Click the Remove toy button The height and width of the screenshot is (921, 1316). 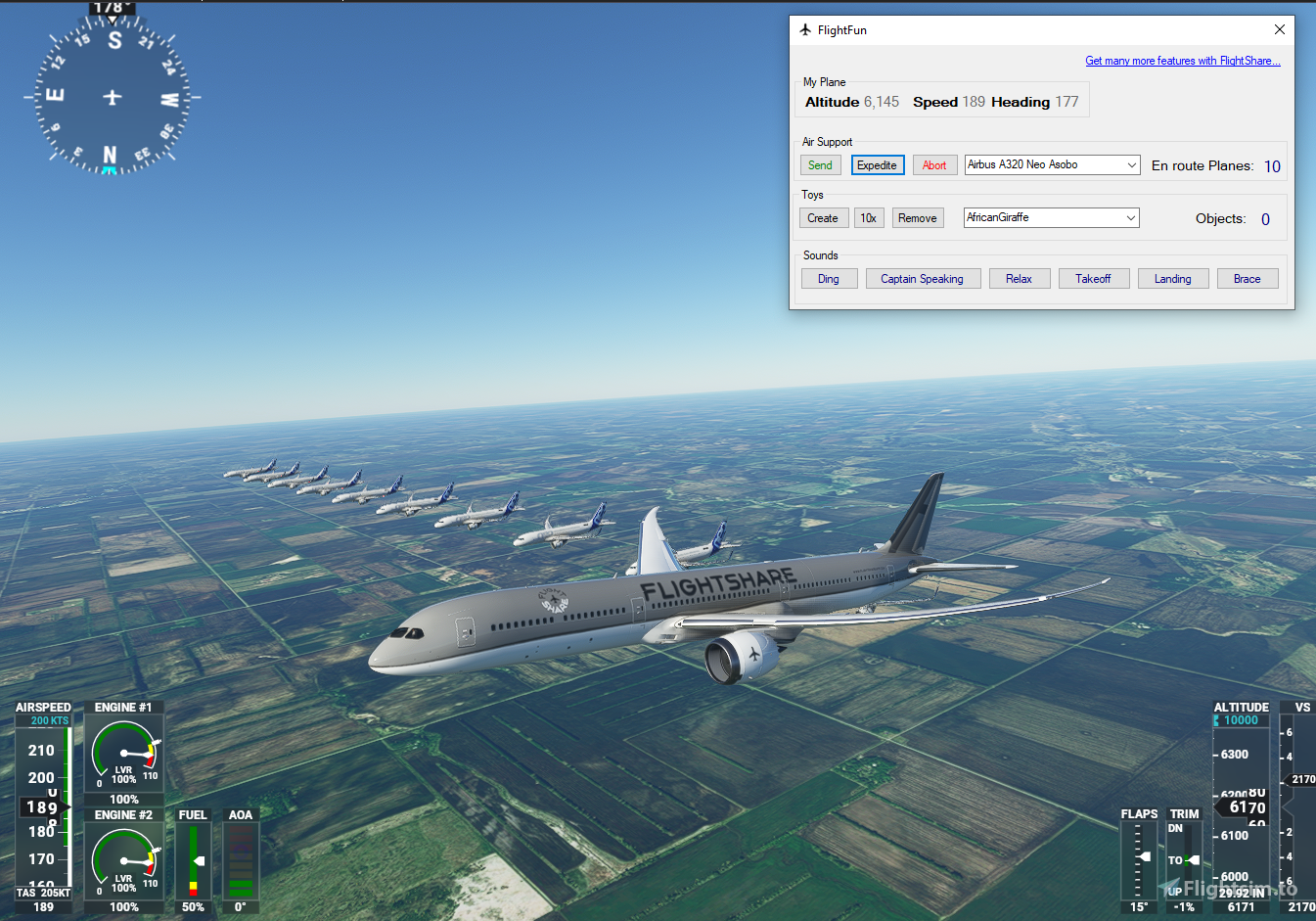(x=918, y=218)
